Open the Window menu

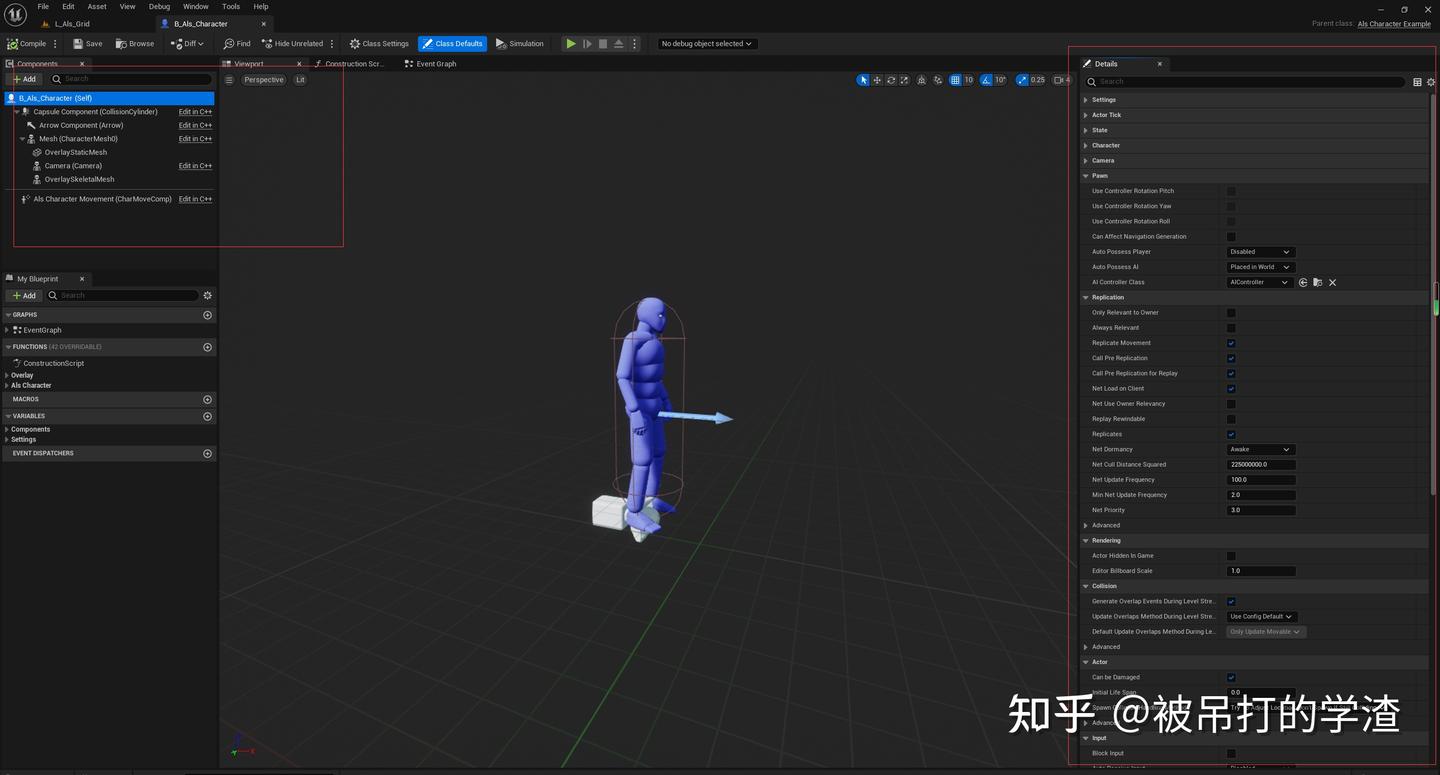195,6
